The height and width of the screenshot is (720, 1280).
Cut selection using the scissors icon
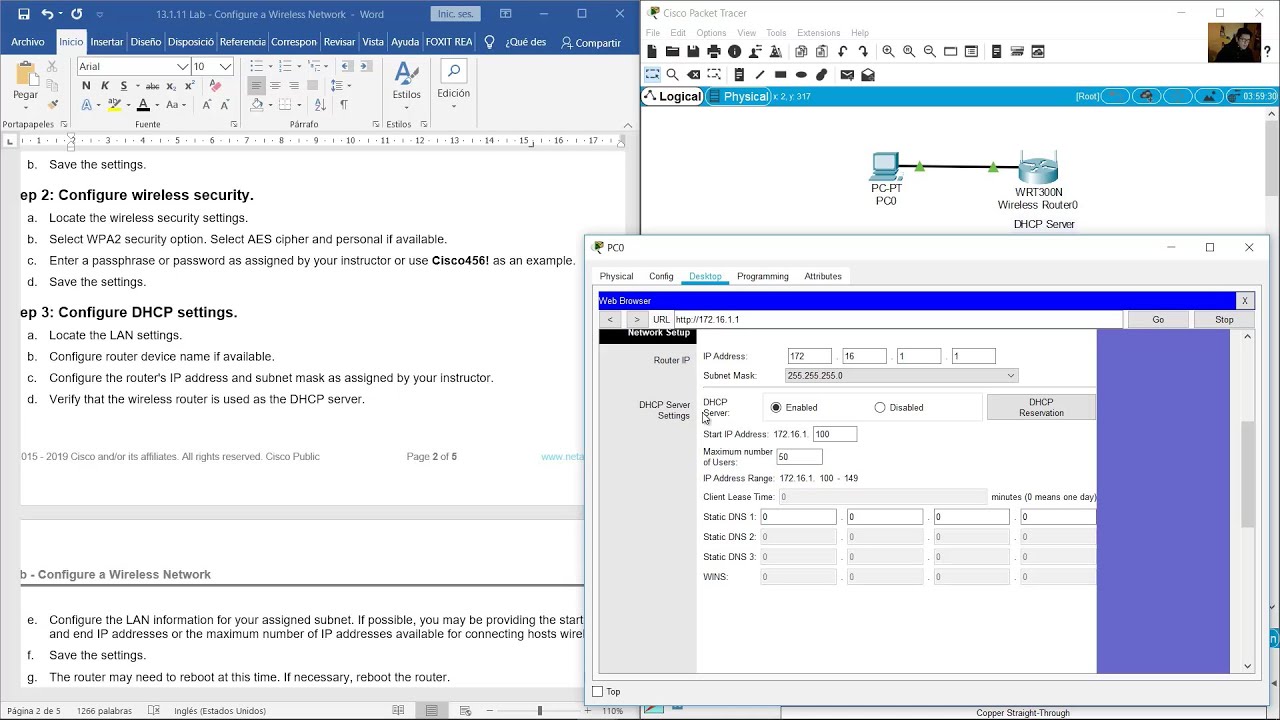[53, 66]
